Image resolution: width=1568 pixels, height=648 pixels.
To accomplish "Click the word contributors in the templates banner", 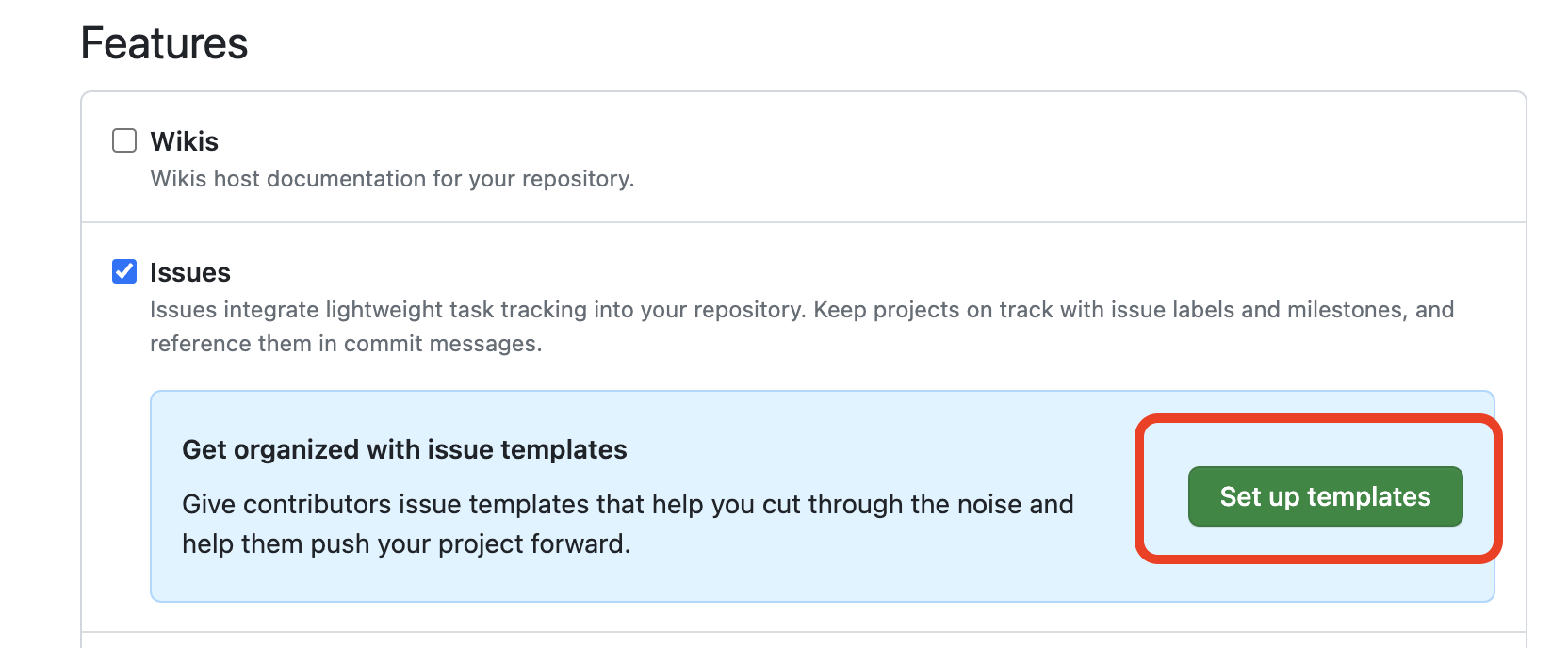I will [318, 504].
